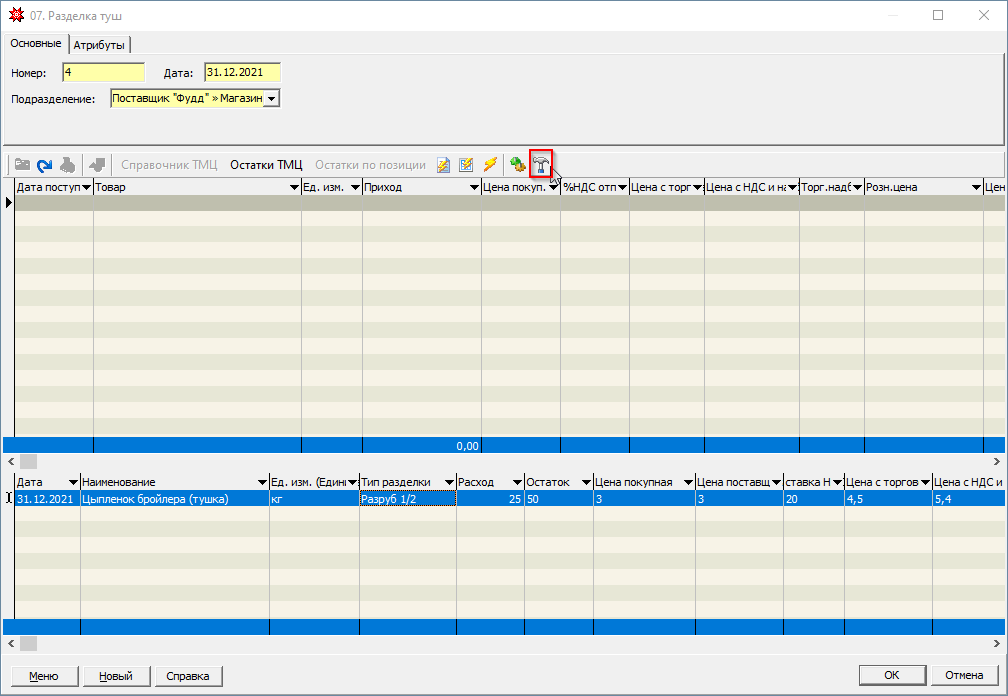Viewport: 1008px width, 696px height.
Task: Click the hammer tool icon in toolbar
Action: (x=541, y=165)
